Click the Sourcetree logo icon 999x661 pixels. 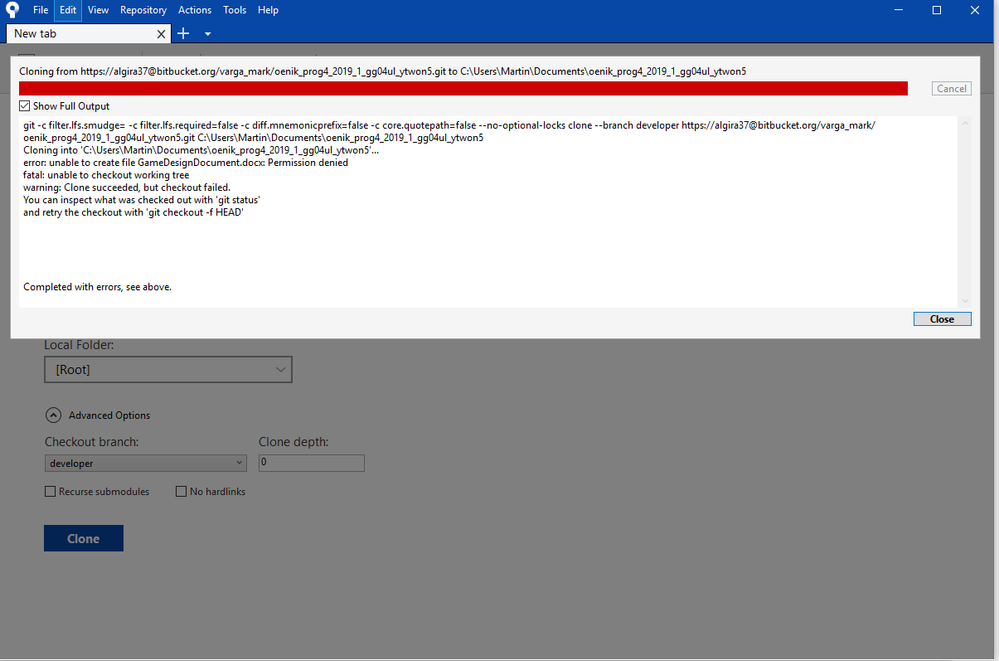point(12,10)
